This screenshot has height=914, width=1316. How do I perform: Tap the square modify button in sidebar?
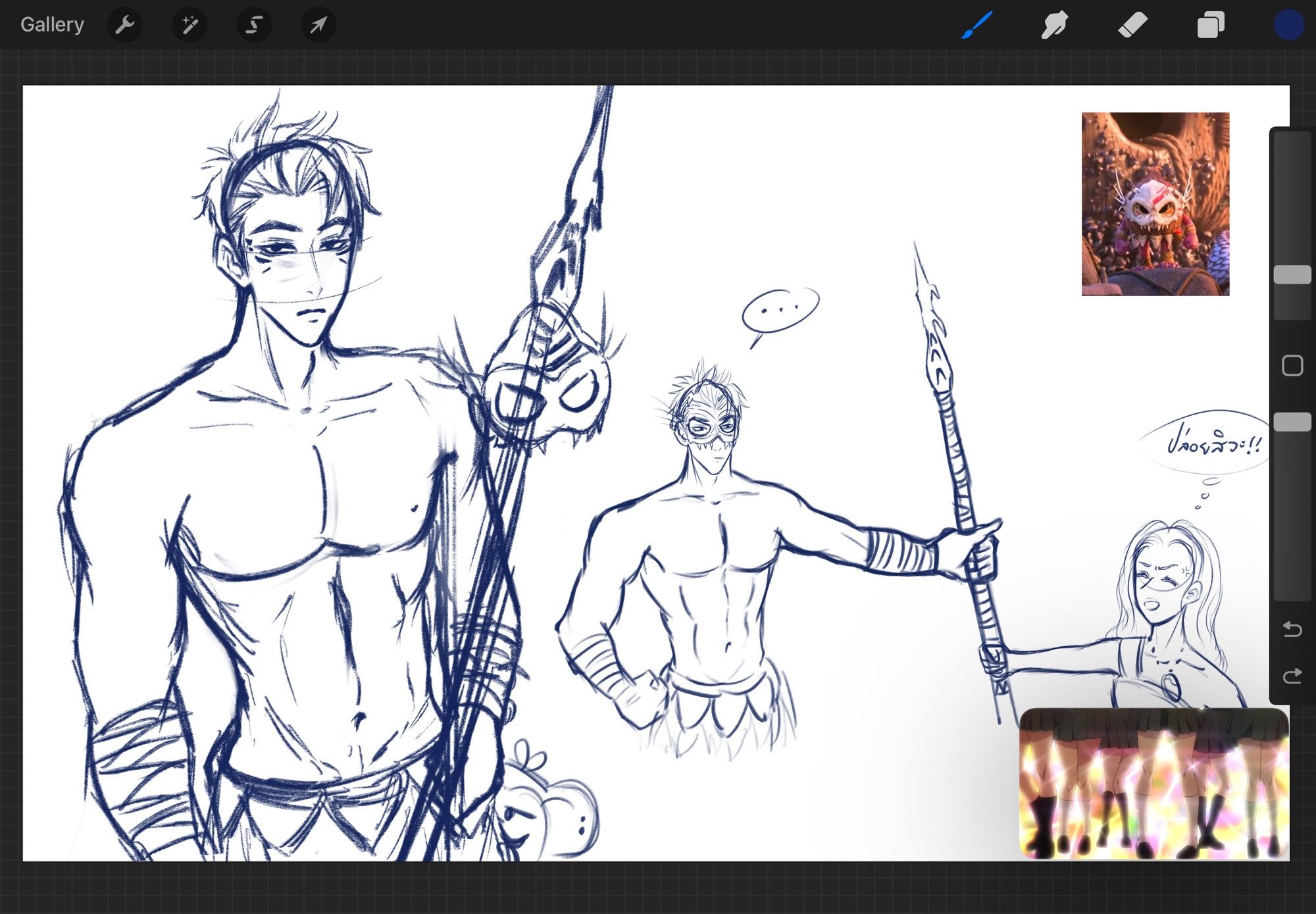point(1292,366)
